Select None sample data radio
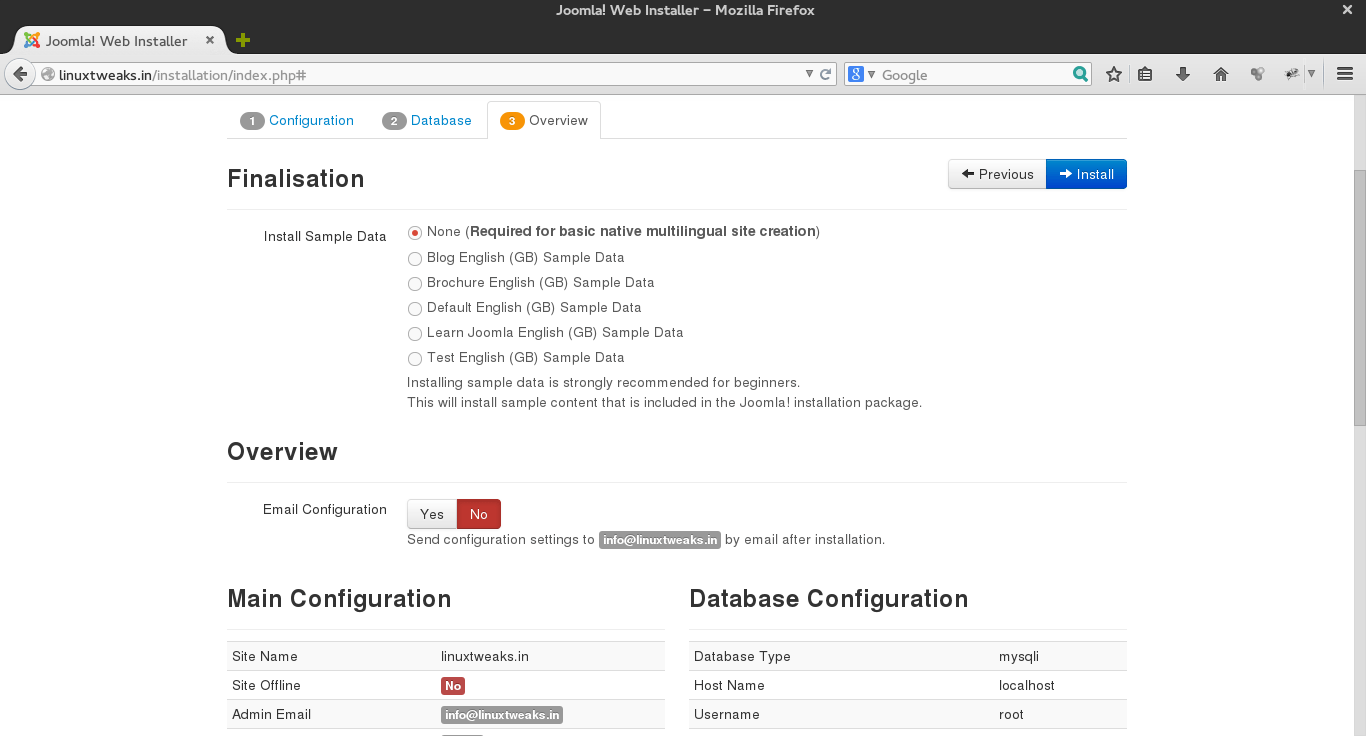The width and height of the screenshot is (1366, 736). pos(415,232)
